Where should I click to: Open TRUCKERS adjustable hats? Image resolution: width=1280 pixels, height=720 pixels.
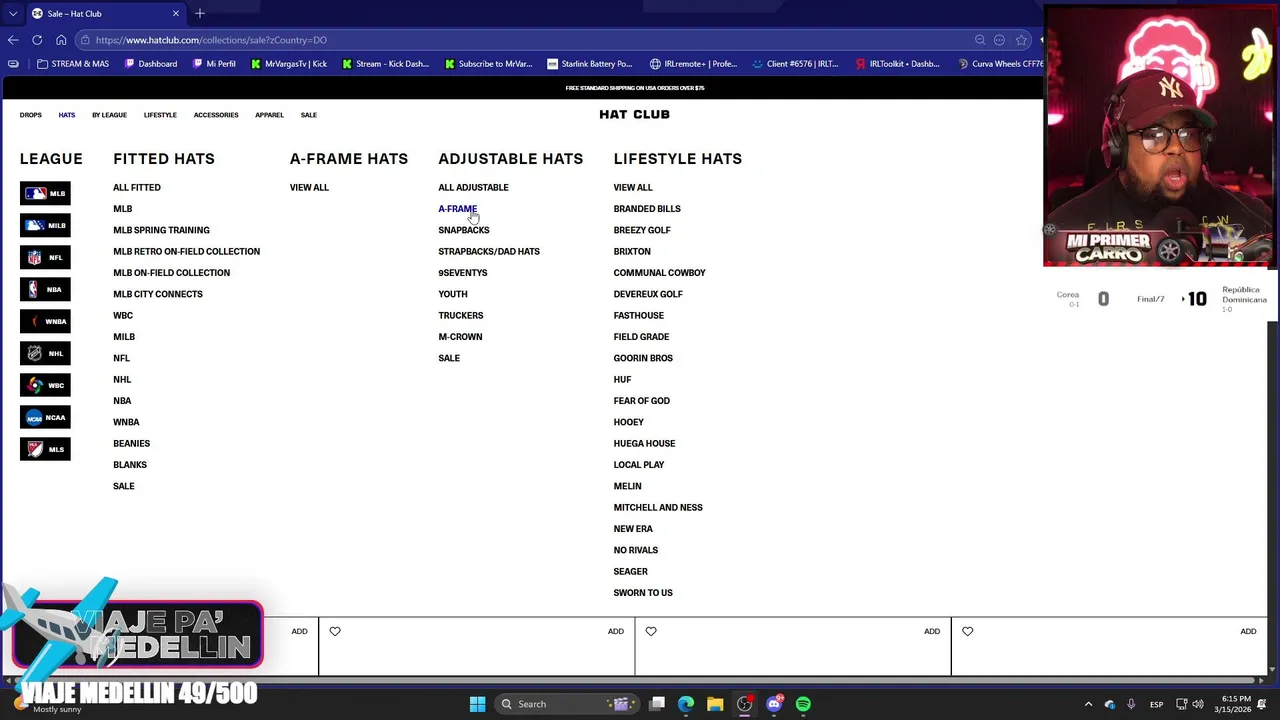[461, 315]
